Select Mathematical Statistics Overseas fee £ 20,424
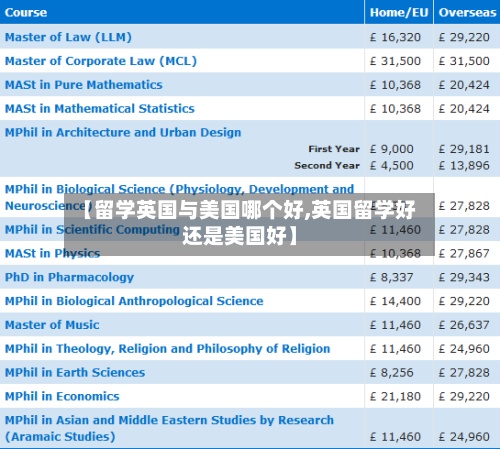 pyautogui.click(x=464, y=109)
